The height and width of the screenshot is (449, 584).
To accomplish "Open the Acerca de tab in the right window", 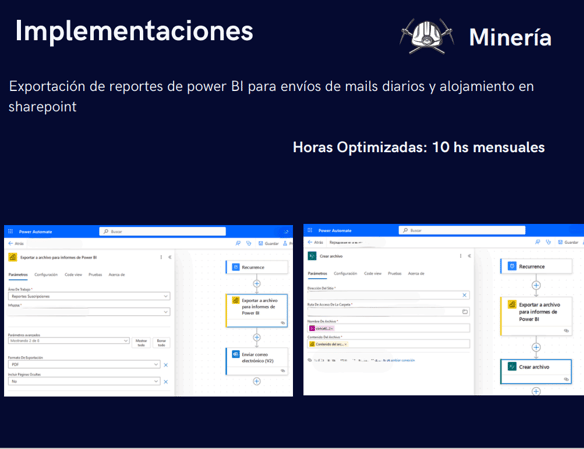I will (416, 273).
